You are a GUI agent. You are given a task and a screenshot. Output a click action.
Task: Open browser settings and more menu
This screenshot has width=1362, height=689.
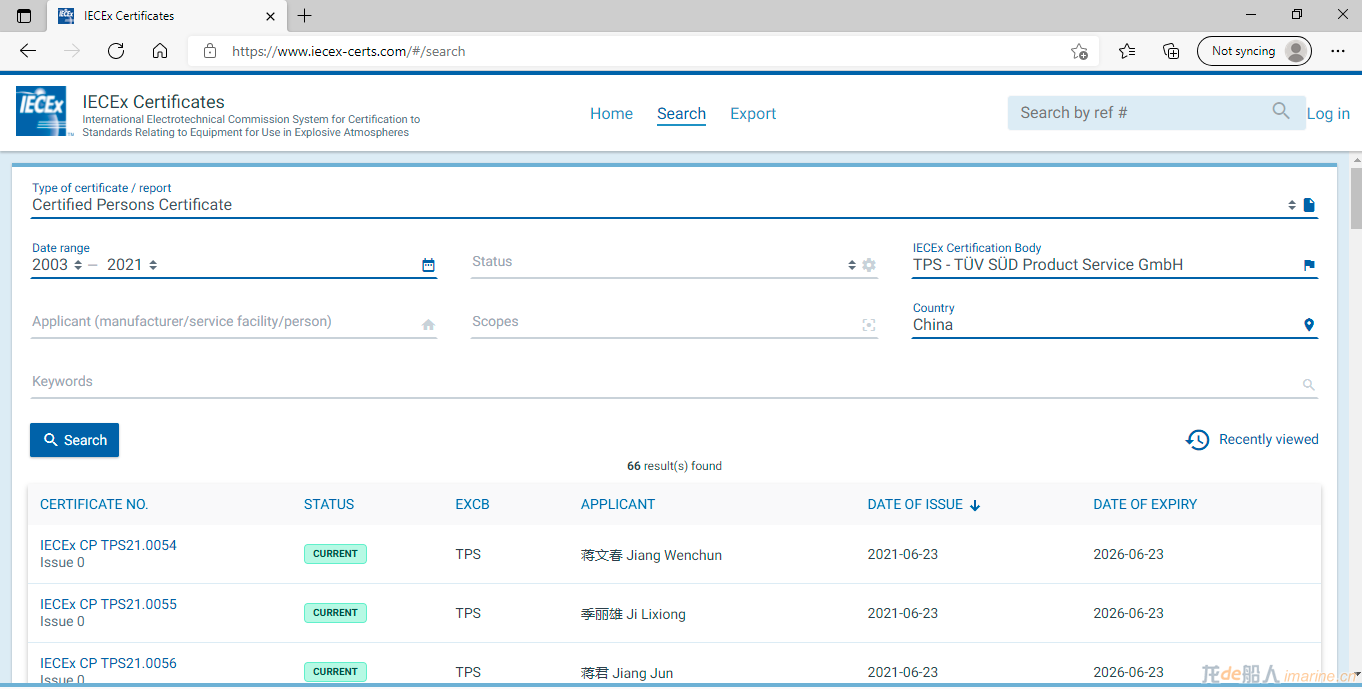click(x=1338, y=51)
